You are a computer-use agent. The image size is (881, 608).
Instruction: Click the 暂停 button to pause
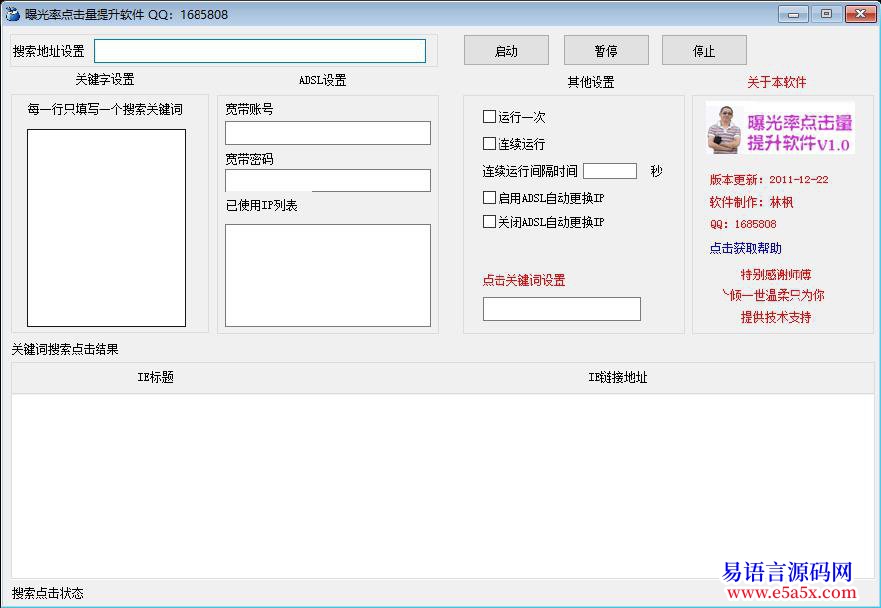[605, 49]
